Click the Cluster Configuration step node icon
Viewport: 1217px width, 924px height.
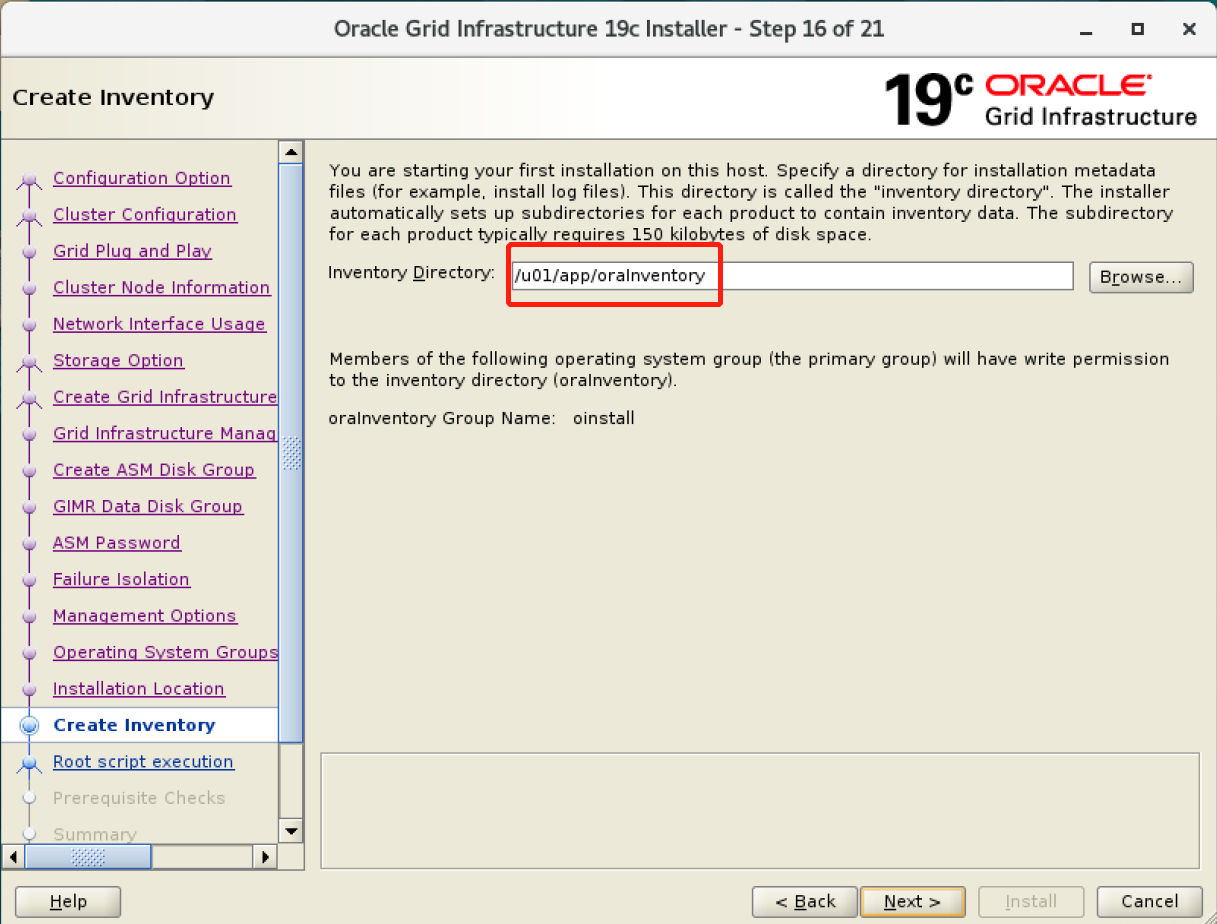(30, 216)
